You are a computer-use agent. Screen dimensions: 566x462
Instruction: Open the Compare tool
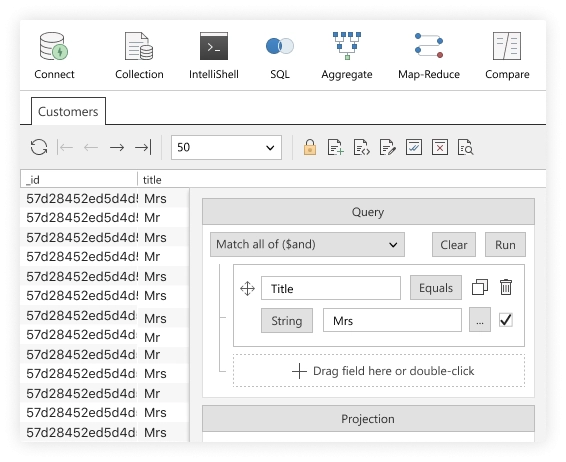(507, 46)
